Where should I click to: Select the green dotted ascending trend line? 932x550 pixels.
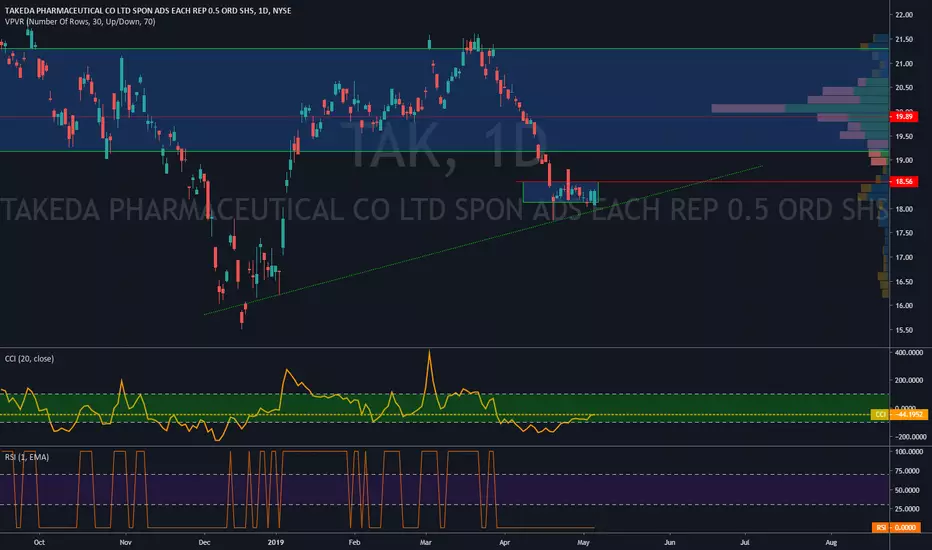483,240
